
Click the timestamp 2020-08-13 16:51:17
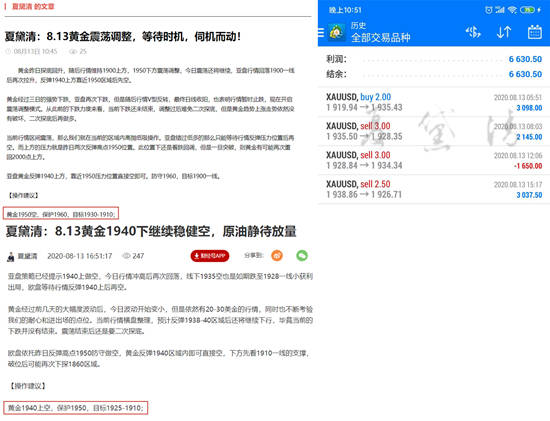click(80, 256)
